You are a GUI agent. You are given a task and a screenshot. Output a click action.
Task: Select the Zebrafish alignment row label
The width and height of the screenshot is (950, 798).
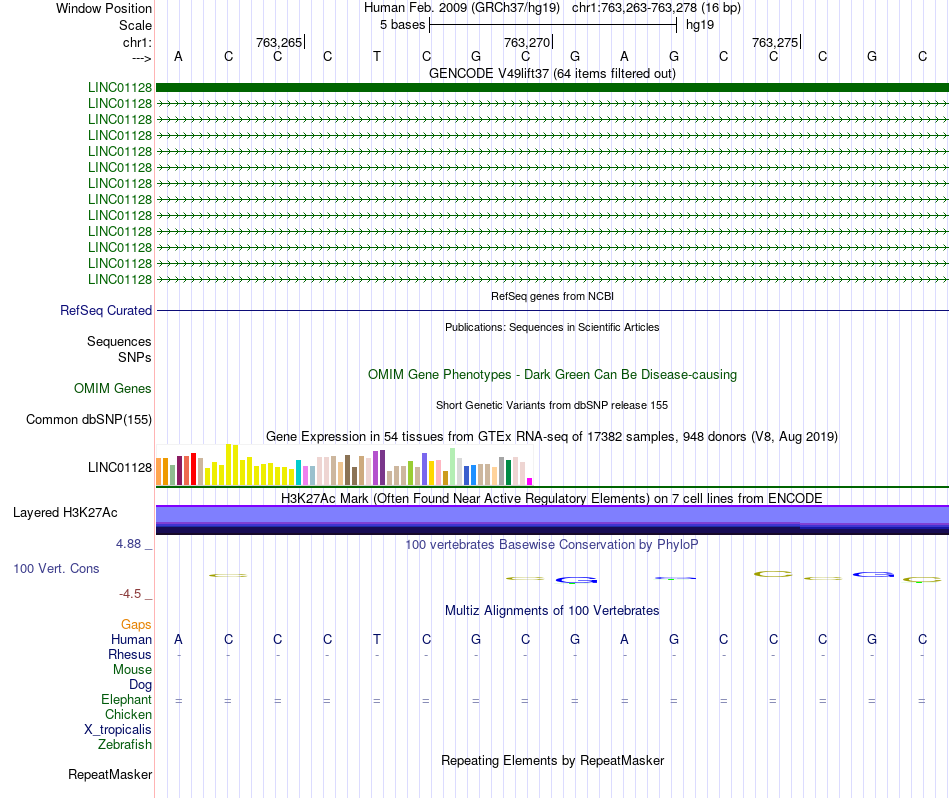pos(125,744)
